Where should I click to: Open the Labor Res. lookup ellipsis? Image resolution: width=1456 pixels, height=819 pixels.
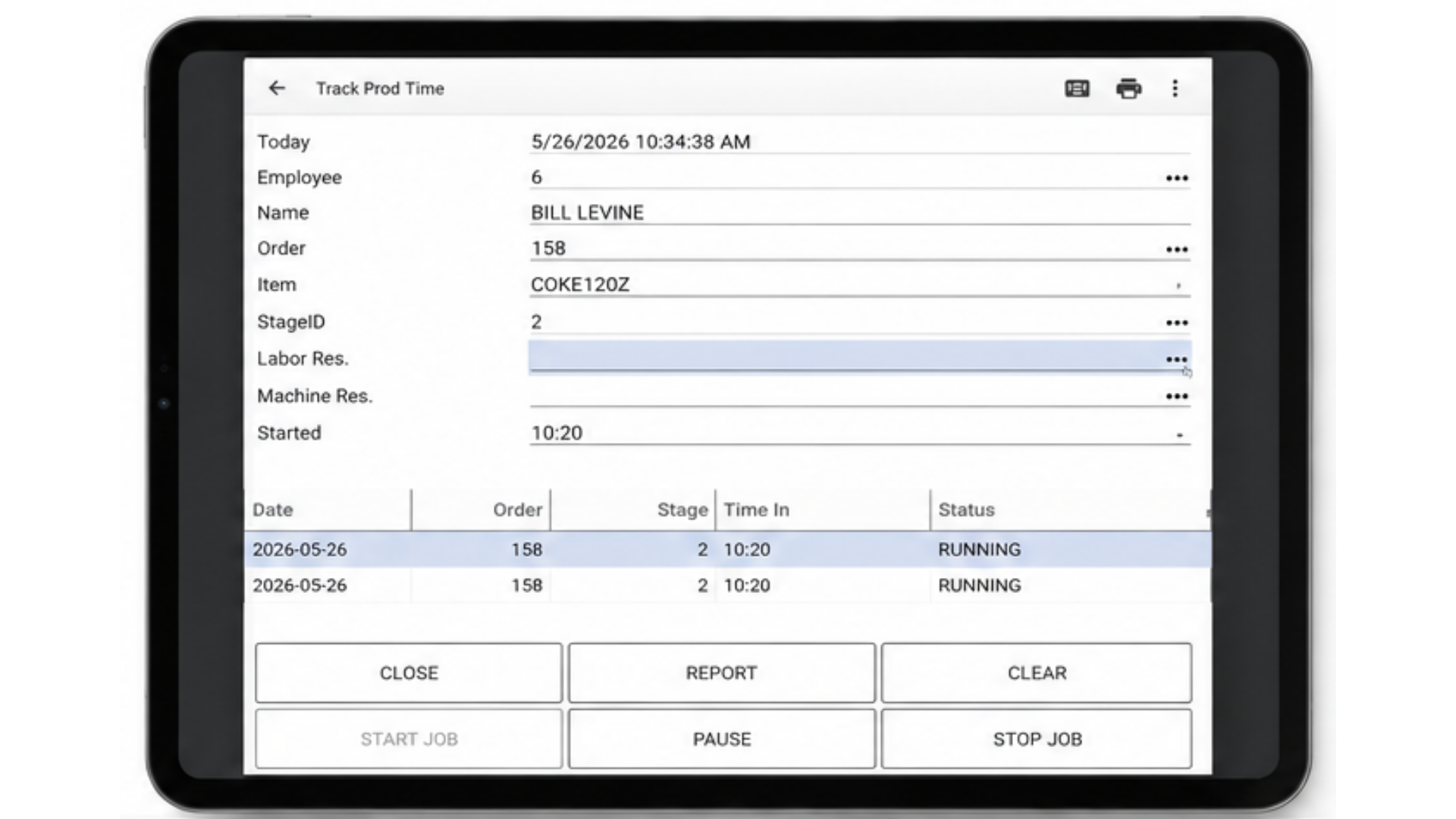pyautogui.click(x=1177, y=359)
